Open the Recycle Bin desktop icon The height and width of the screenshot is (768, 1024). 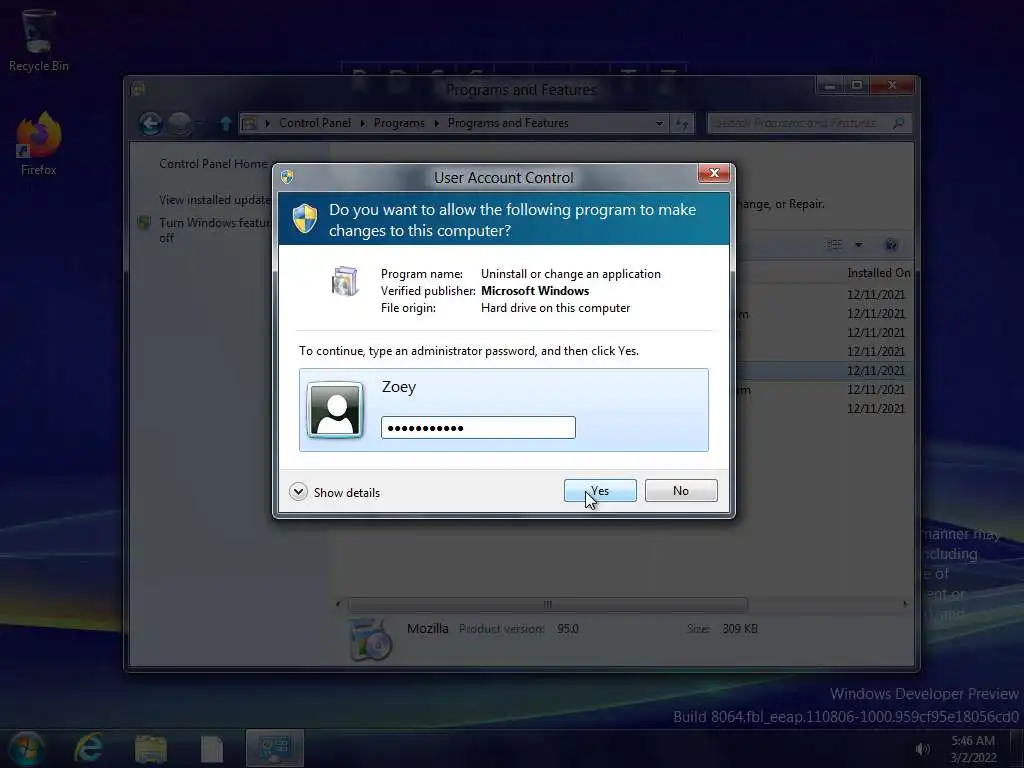[39, 40]
